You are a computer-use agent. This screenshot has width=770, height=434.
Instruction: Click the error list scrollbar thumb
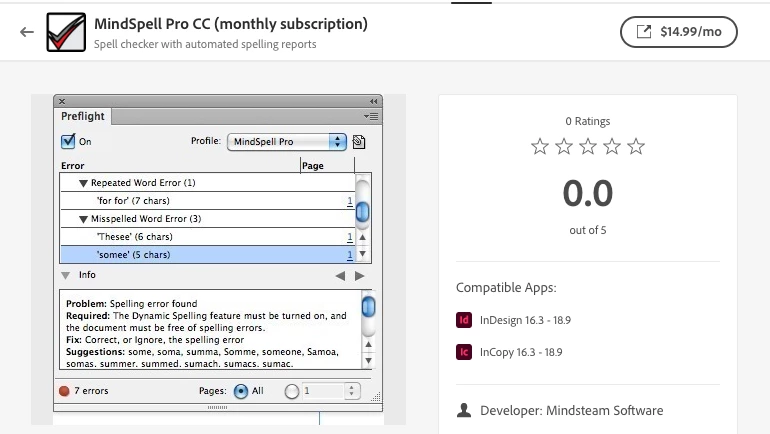click(x=362, y=212)
